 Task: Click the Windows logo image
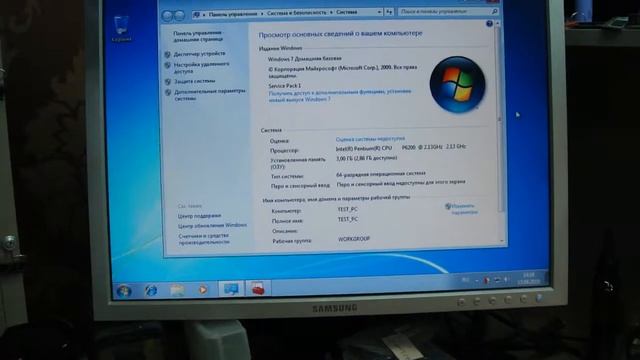click(x=458, y=84)
